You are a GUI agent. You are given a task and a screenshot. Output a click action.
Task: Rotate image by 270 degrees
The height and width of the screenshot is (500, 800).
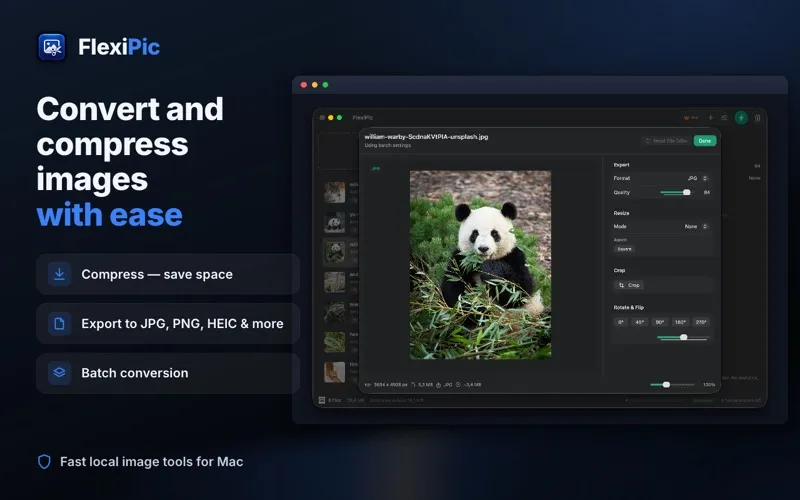[701, 322]
